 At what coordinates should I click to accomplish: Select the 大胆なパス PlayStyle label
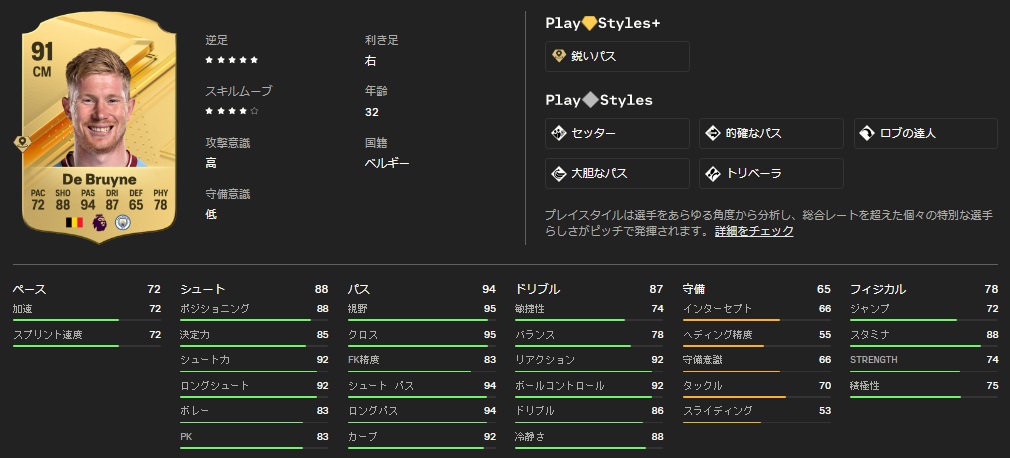(x=599, y=173)
